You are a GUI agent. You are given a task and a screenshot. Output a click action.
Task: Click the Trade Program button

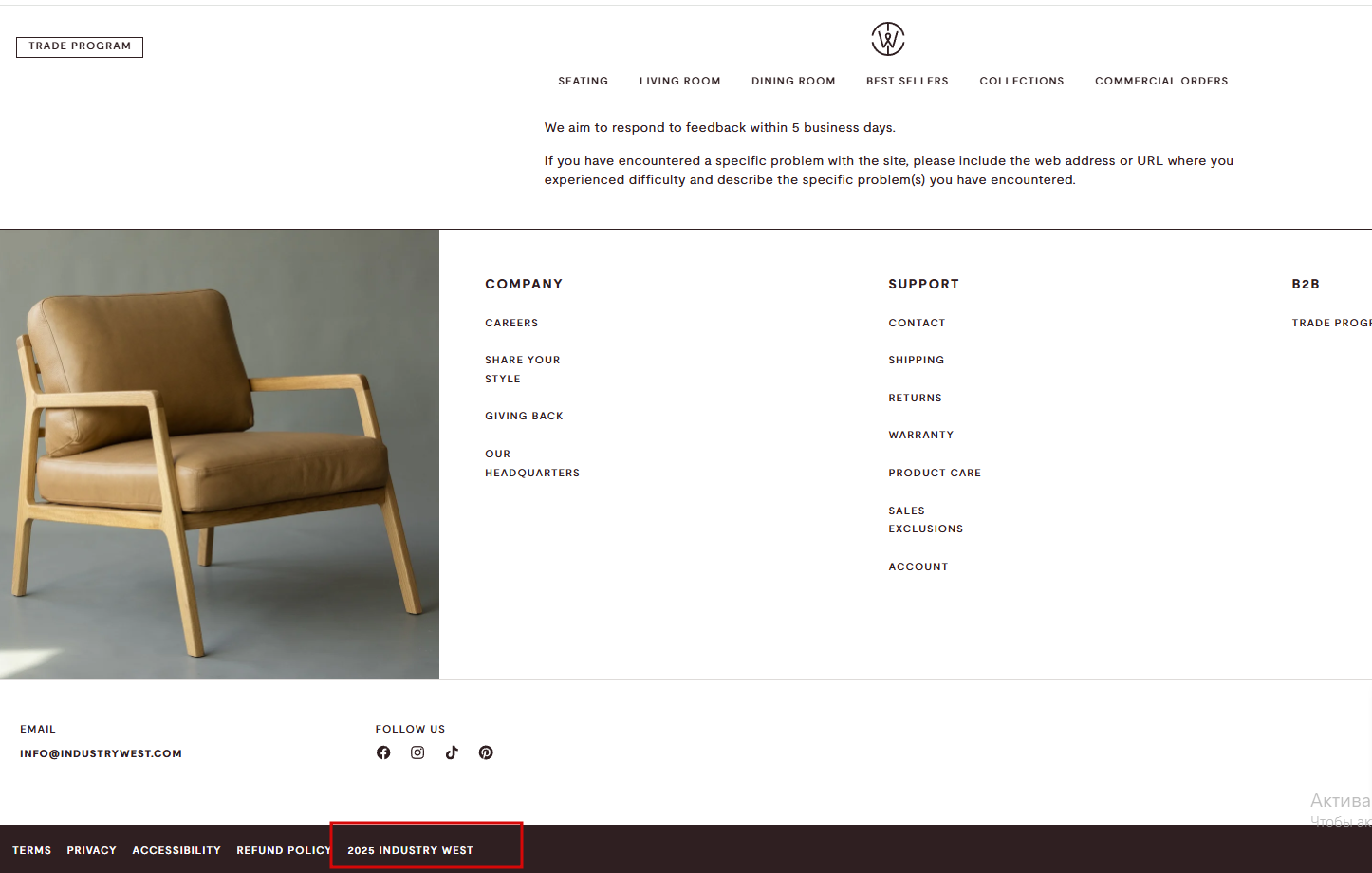80,46
